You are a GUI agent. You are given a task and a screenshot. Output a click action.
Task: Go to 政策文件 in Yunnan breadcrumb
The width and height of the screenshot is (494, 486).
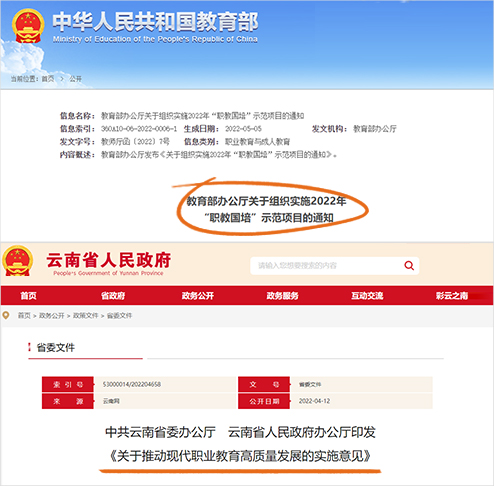86,316
